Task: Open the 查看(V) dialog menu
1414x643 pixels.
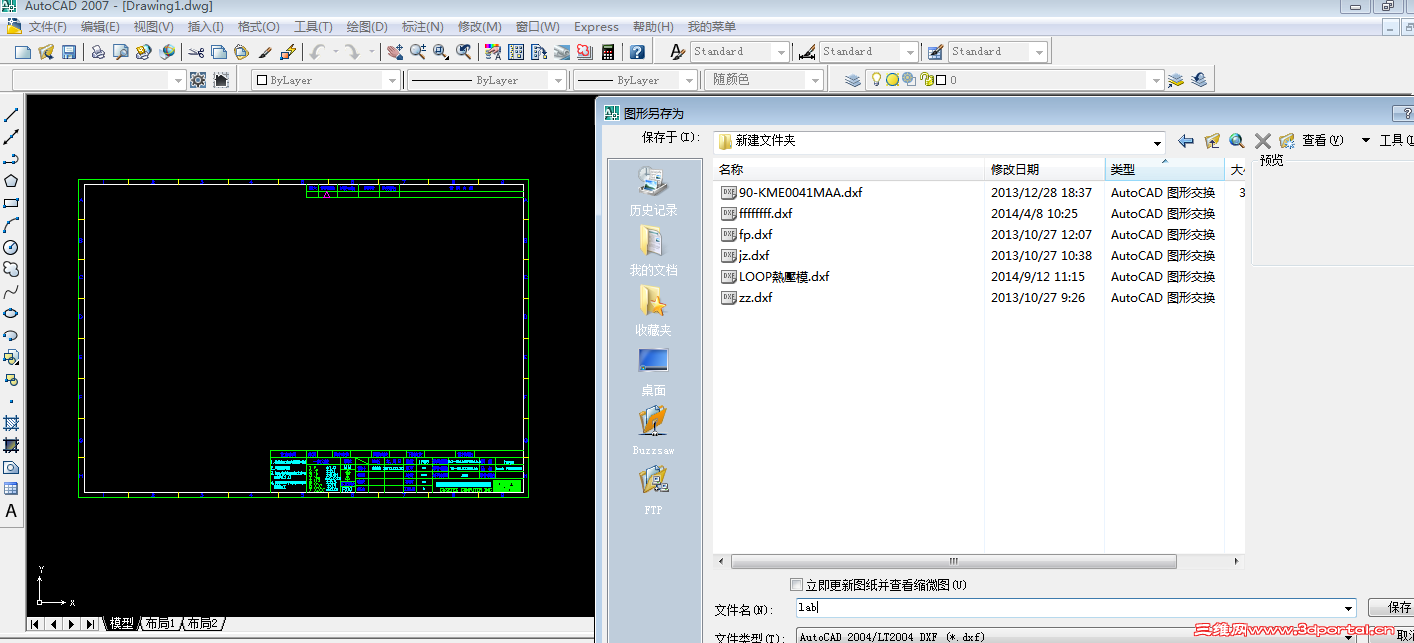Action: [1322, 141]
